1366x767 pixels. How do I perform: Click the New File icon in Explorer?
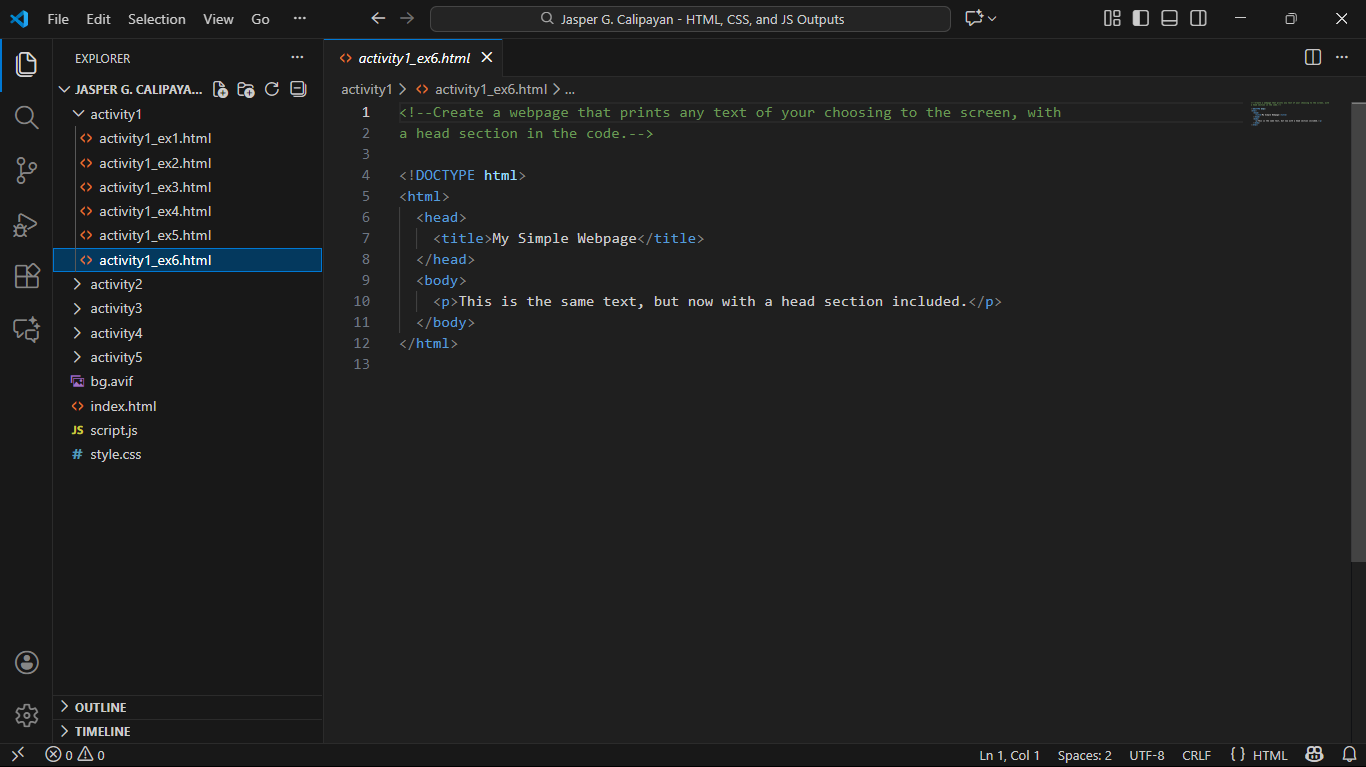tap(220, 89)
